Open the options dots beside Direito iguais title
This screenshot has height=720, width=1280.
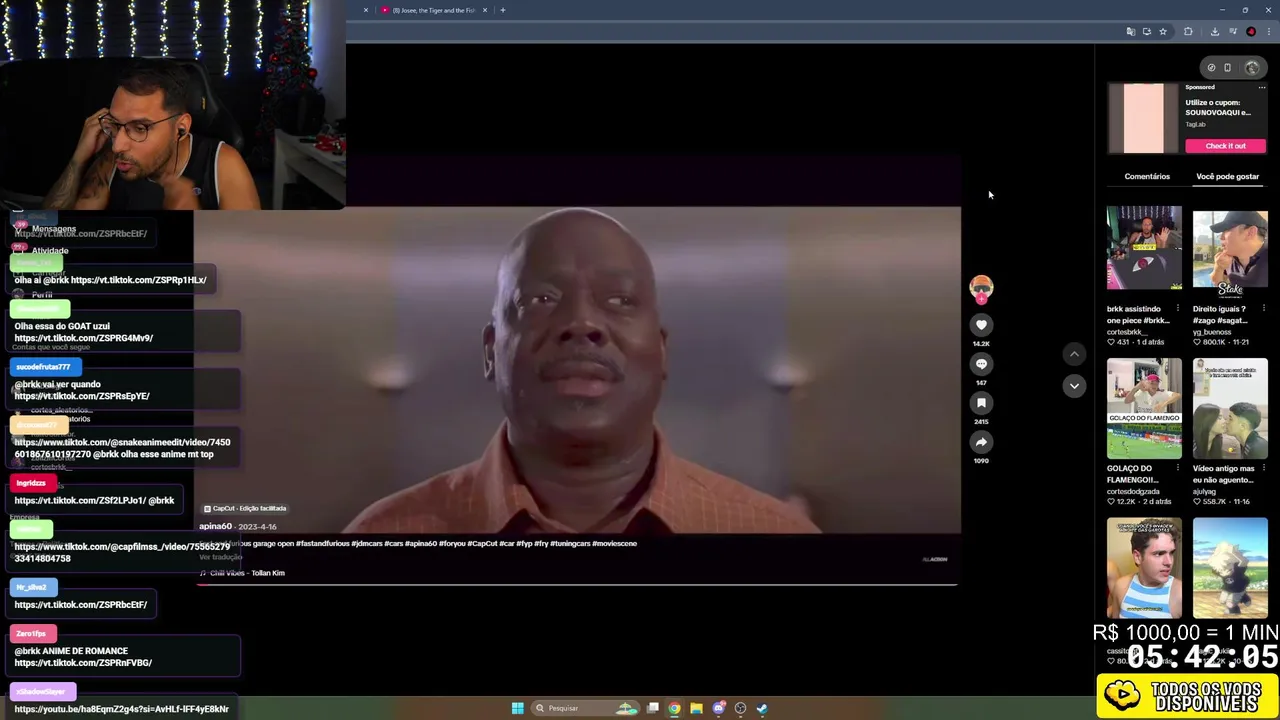[1263, 309]
